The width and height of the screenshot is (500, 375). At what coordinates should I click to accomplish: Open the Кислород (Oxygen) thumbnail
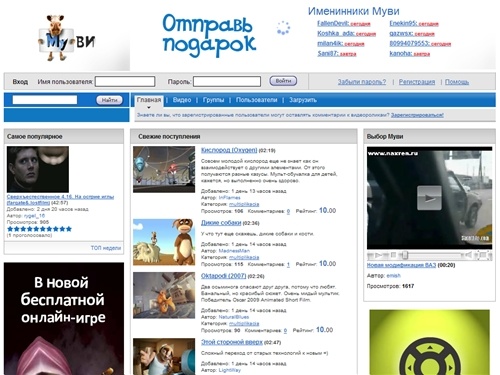[164, 169]
